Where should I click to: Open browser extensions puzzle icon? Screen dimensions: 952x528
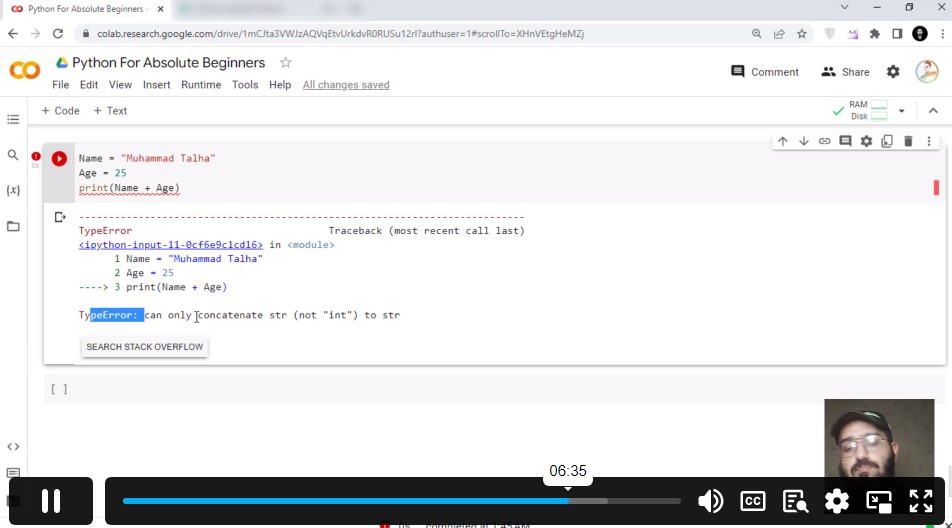[x=875, y=34]
